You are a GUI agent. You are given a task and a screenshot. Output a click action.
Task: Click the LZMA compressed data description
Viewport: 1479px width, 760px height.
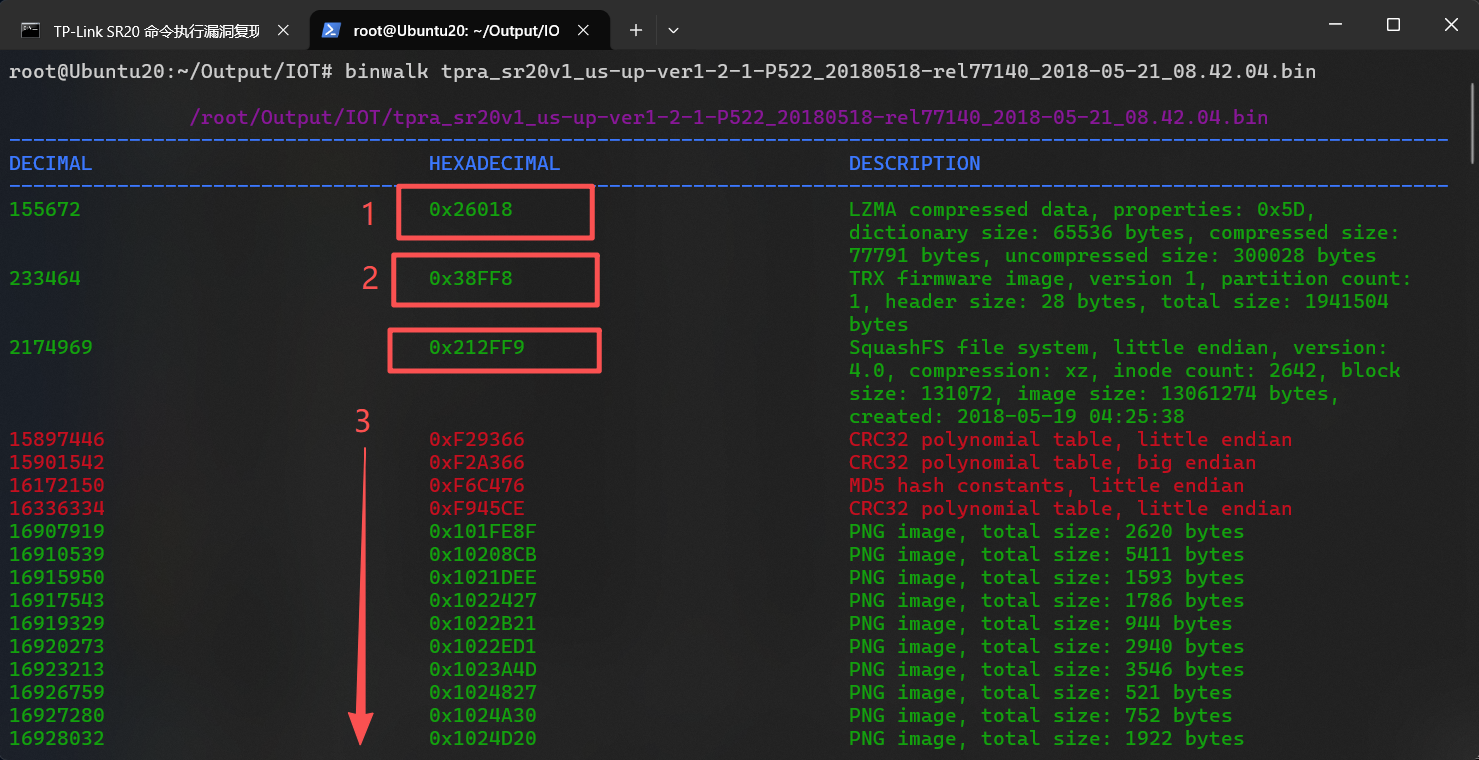point(1123,232)
